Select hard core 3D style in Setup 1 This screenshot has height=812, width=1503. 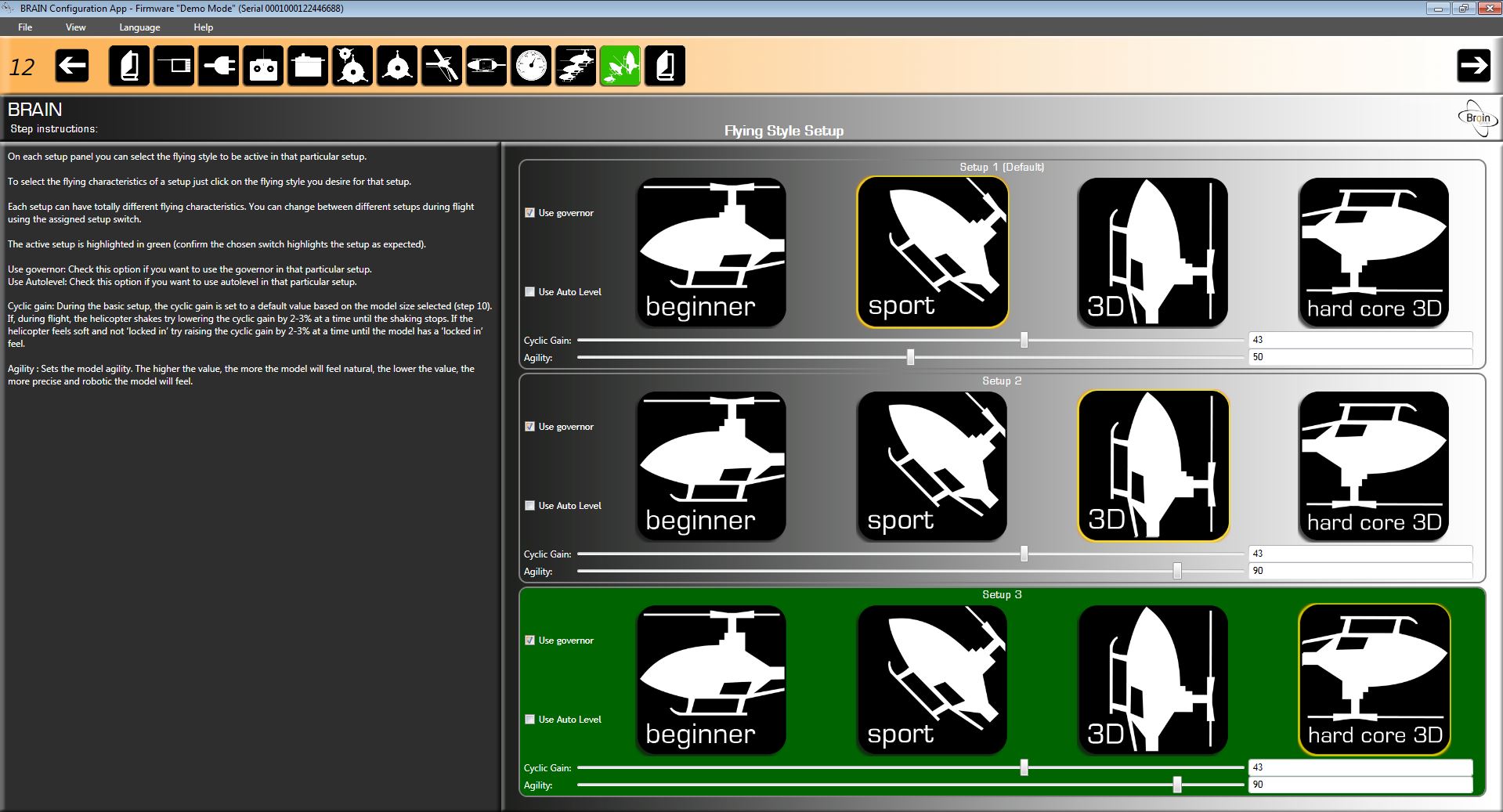point(1374,252)
